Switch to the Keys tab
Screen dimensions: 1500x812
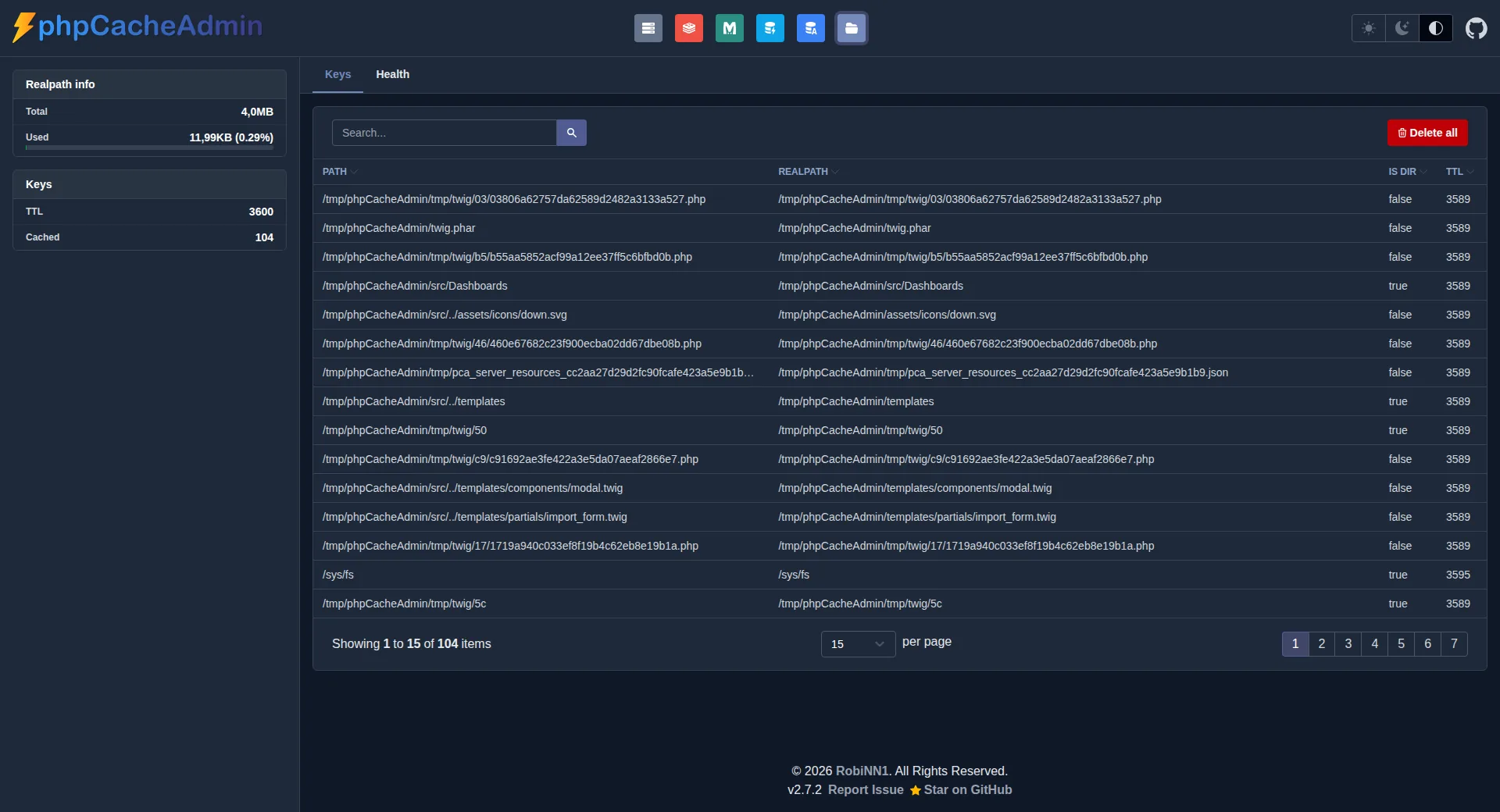(x=337, y=74)
